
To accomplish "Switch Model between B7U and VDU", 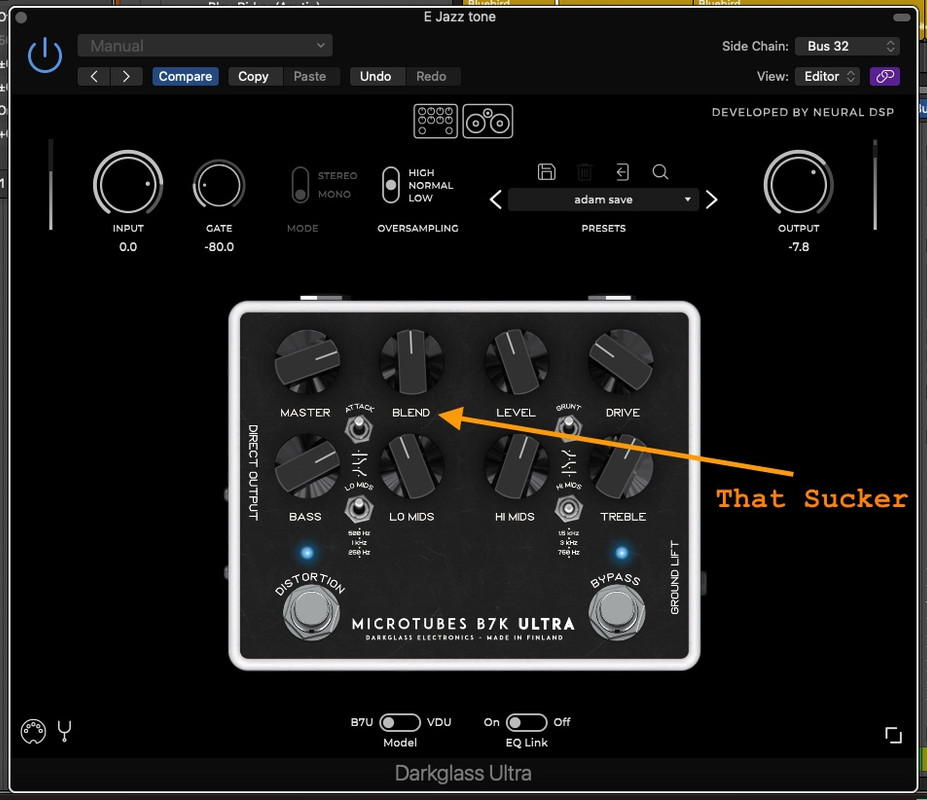I will point(400,723).
